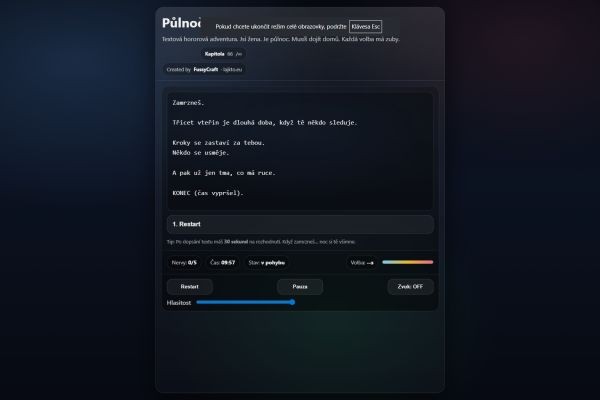Click the Volba choice indicator pill
The height and width of the screenshot is (400, 600).
coord(362,263)
